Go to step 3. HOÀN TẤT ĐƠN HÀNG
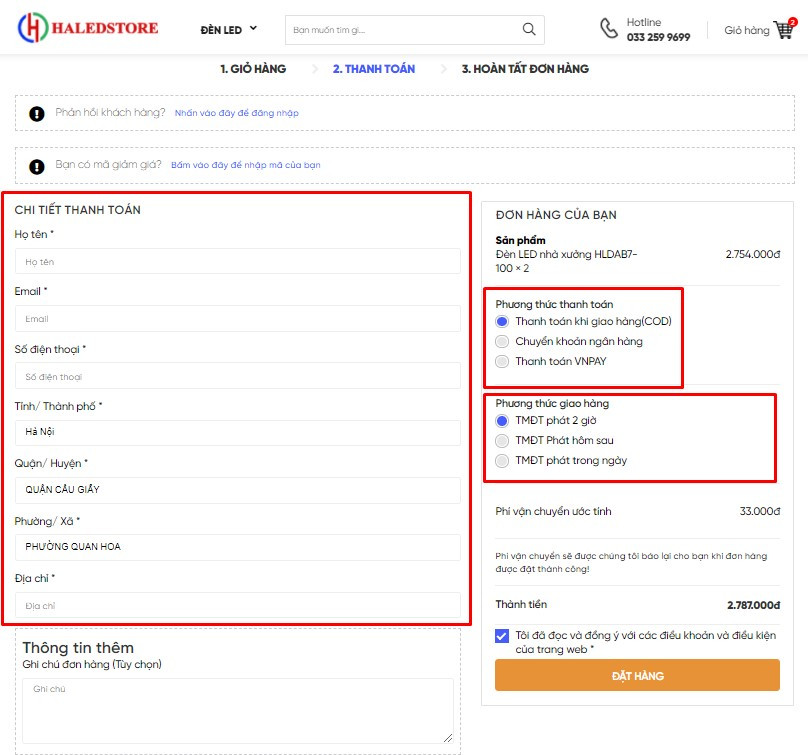The height and width of the screenshot is (755, 808). 525,69
